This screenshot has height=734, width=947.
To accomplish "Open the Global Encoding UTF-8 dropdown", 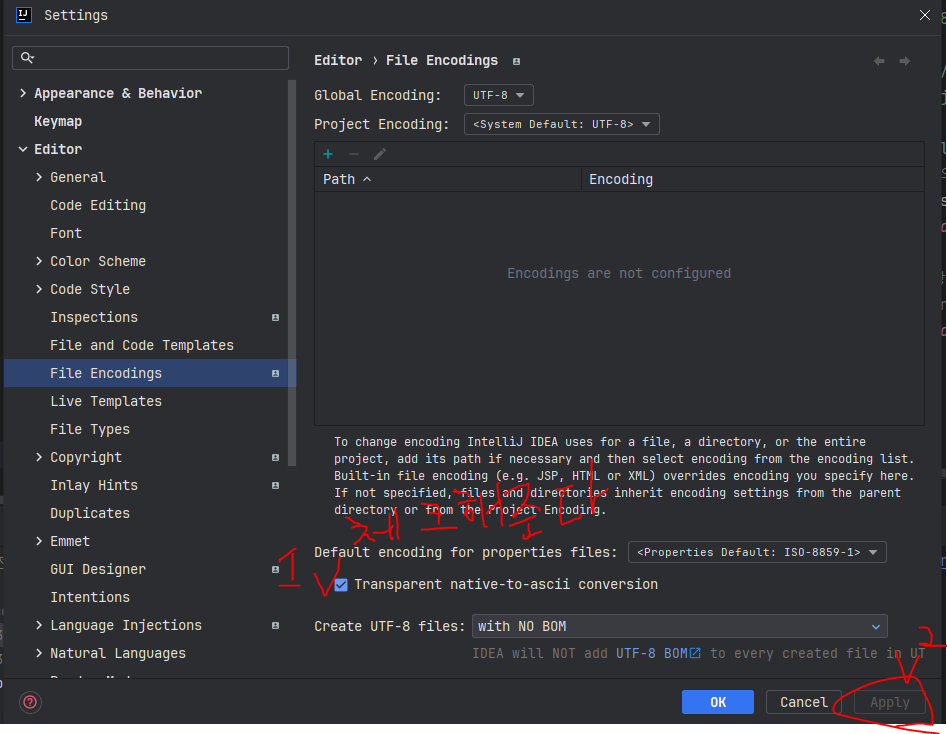I will click(x=498, y=95).
